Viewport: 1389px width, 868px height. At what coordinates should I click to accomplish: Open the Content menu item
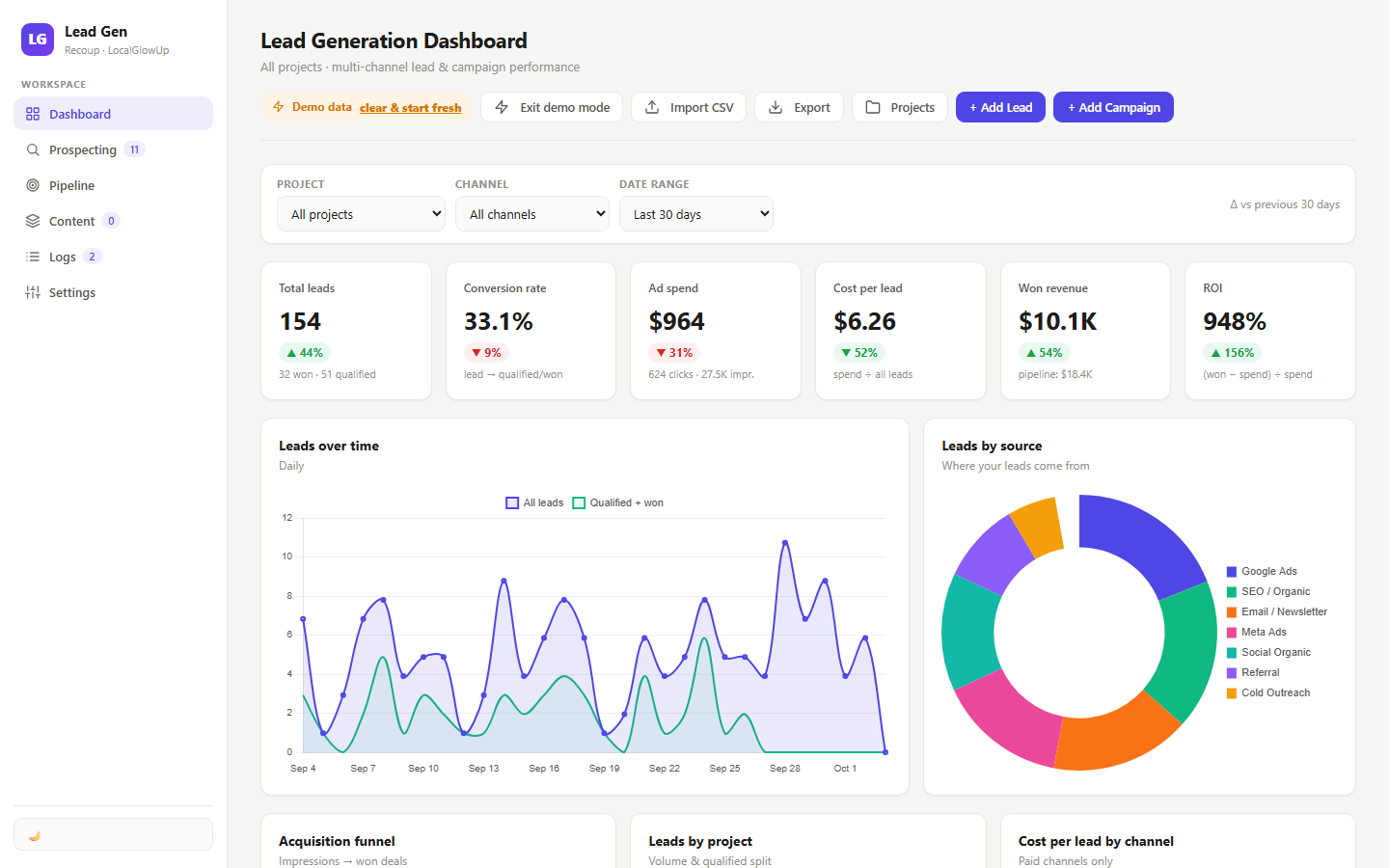113,221
